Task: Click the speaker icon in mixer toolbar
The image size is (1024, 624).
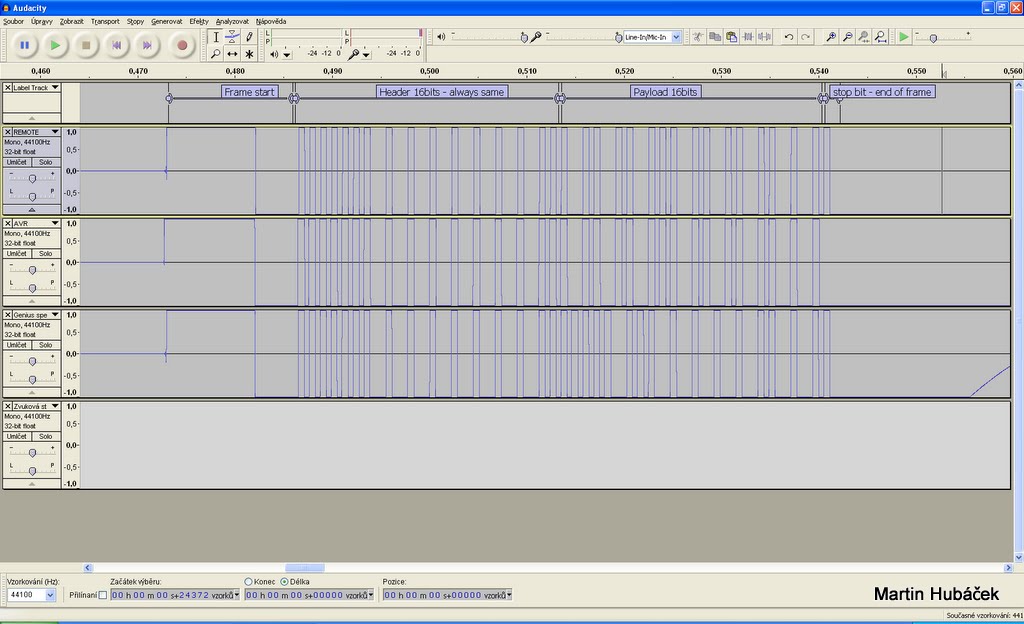Action: tap(441, 37)
